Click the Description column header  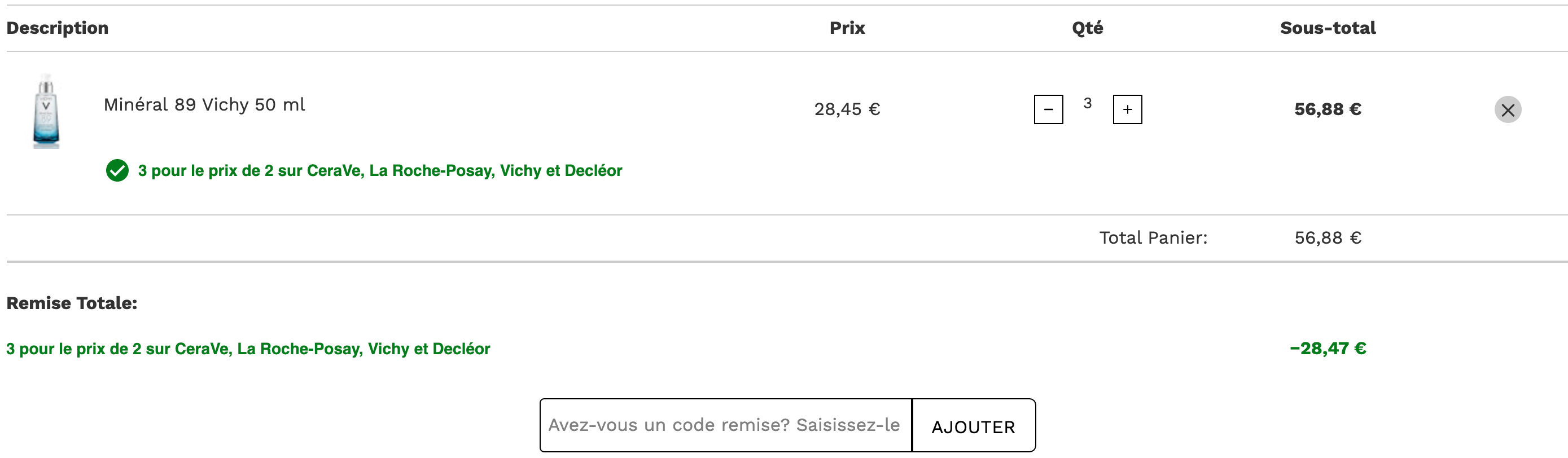(x=57, y=28)
